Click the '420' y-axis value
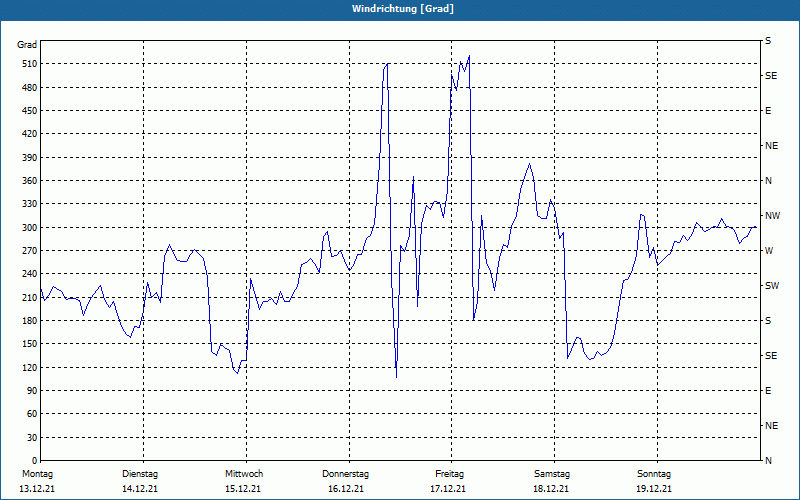 click(30, 134)
